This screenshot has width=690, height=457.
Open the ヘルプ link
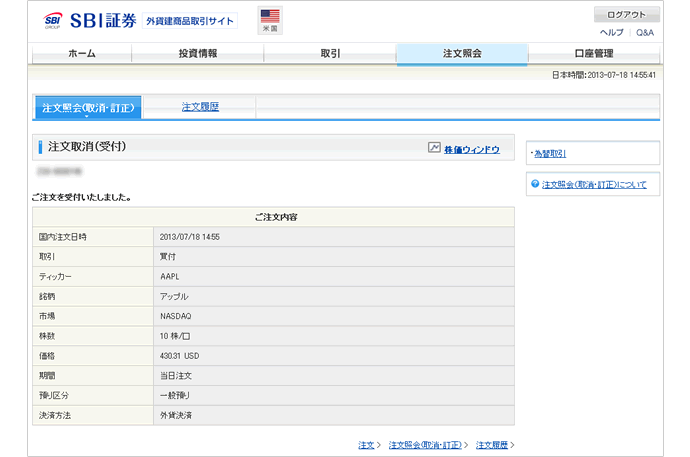tap(612, 33)
